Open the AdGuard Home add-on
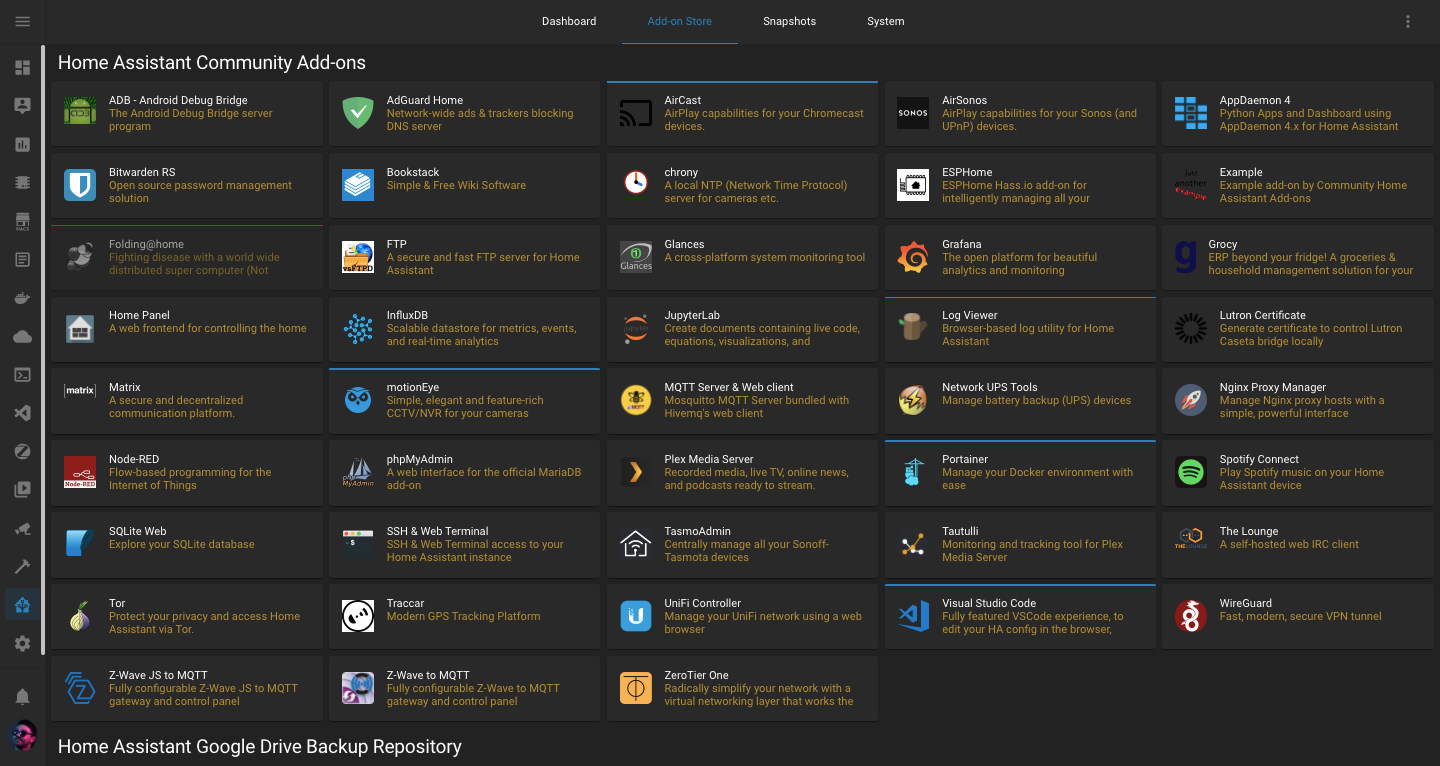This screenshot has width=1440, height=766. coord(466,114)
